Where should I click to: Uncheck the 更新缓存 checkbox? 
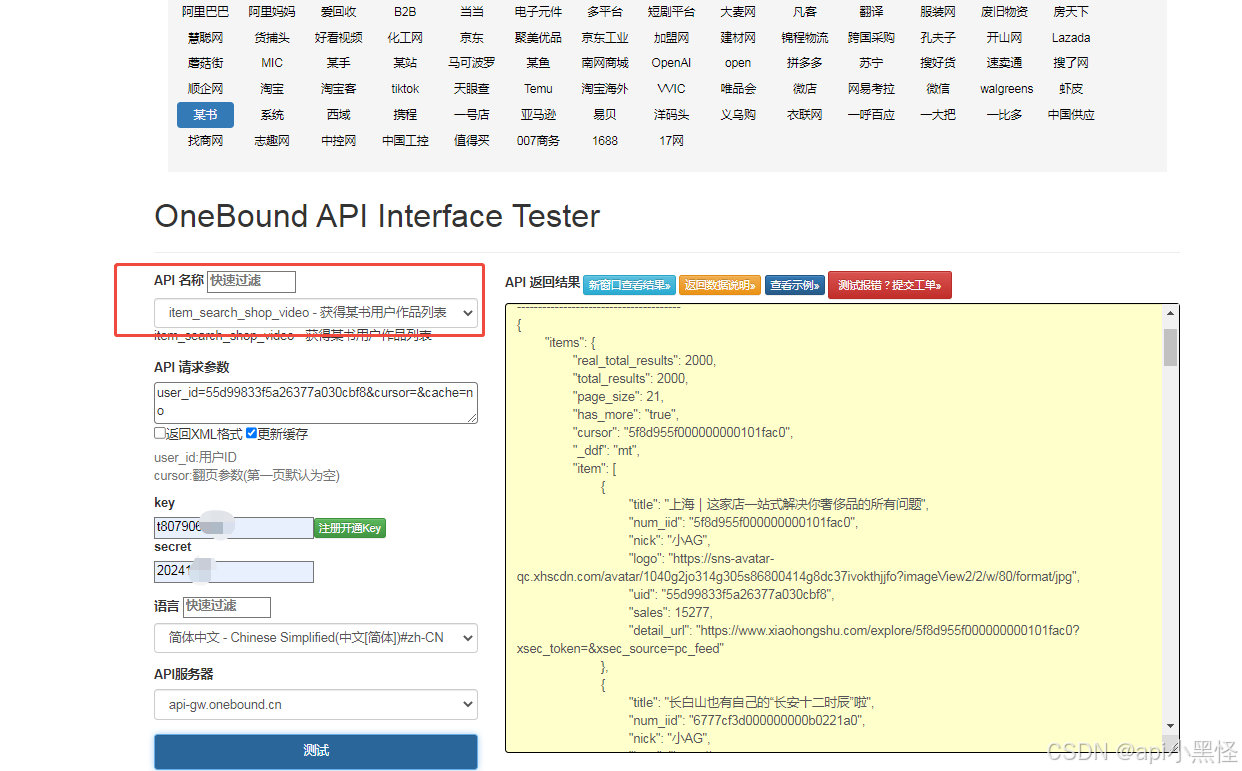pos(252,434)
